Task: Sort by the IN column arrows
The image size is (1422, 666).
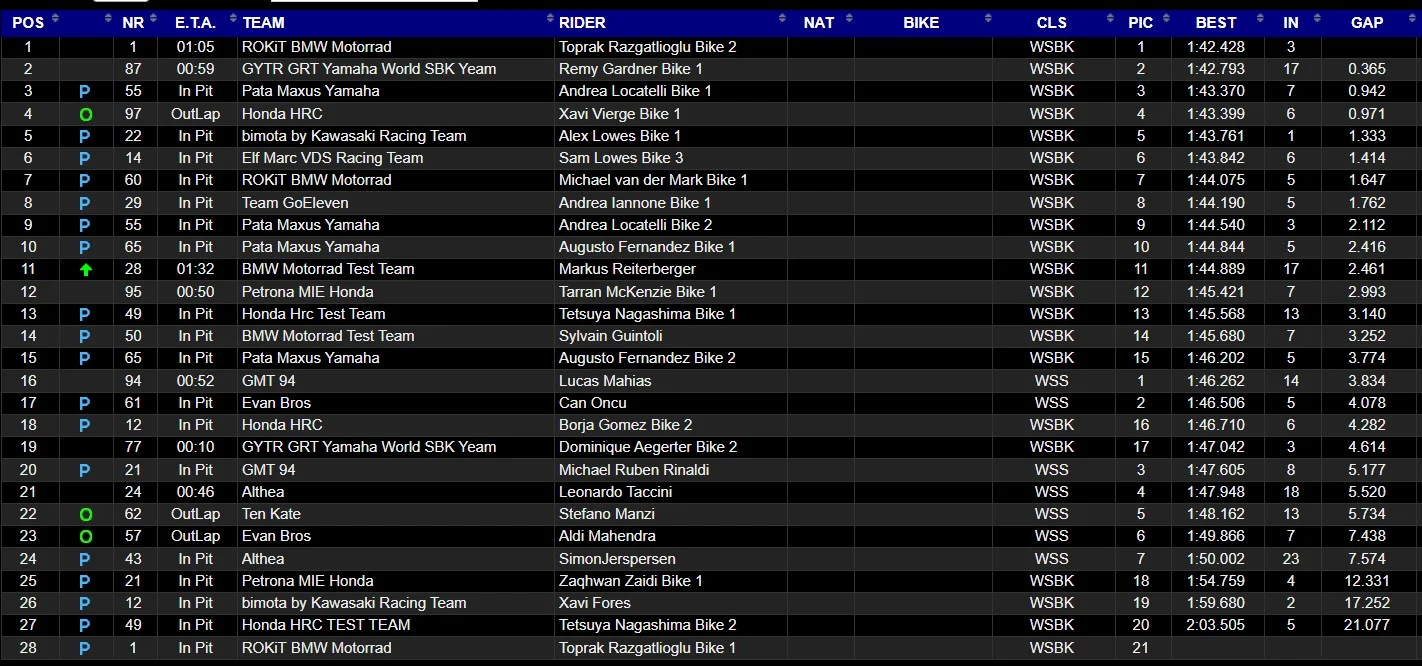Action: (1316, 20)
